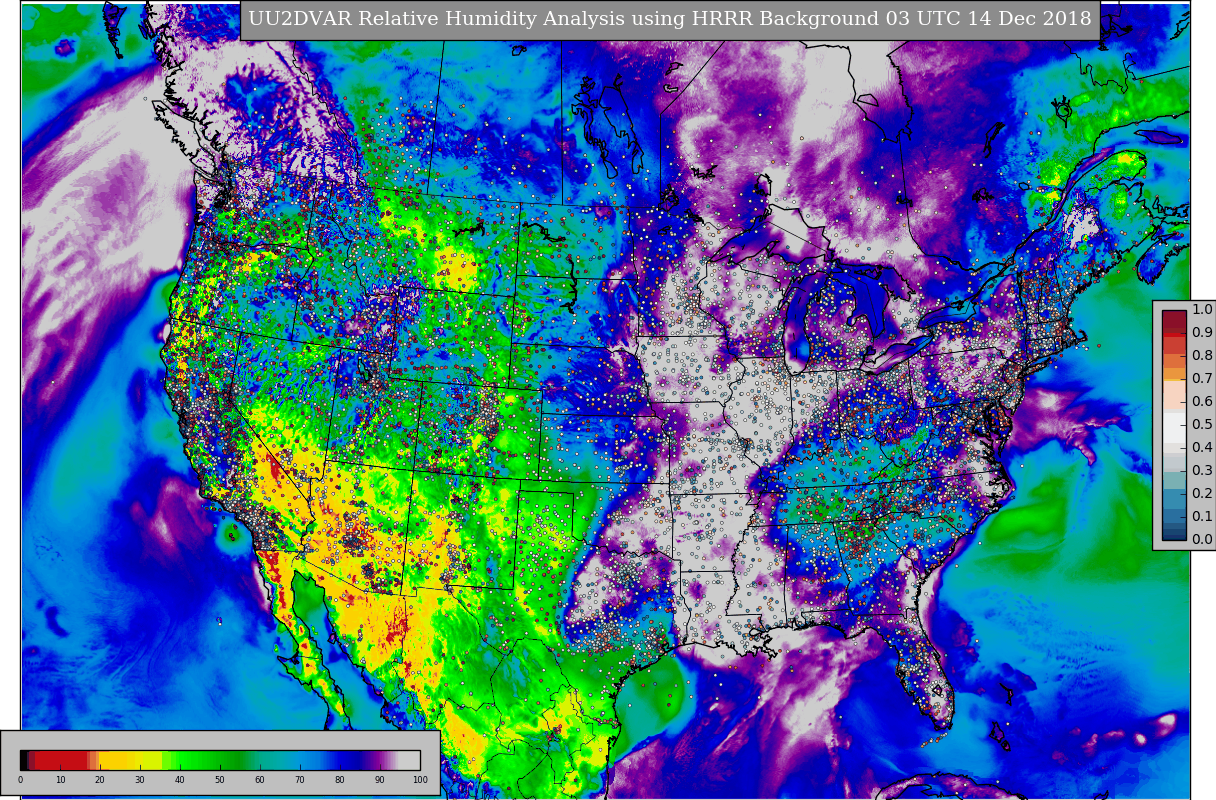The width and height of the screenshot is (1216, 800).
Task: Click the '0.5' label on right colorbar
Action: [1202, 424]
